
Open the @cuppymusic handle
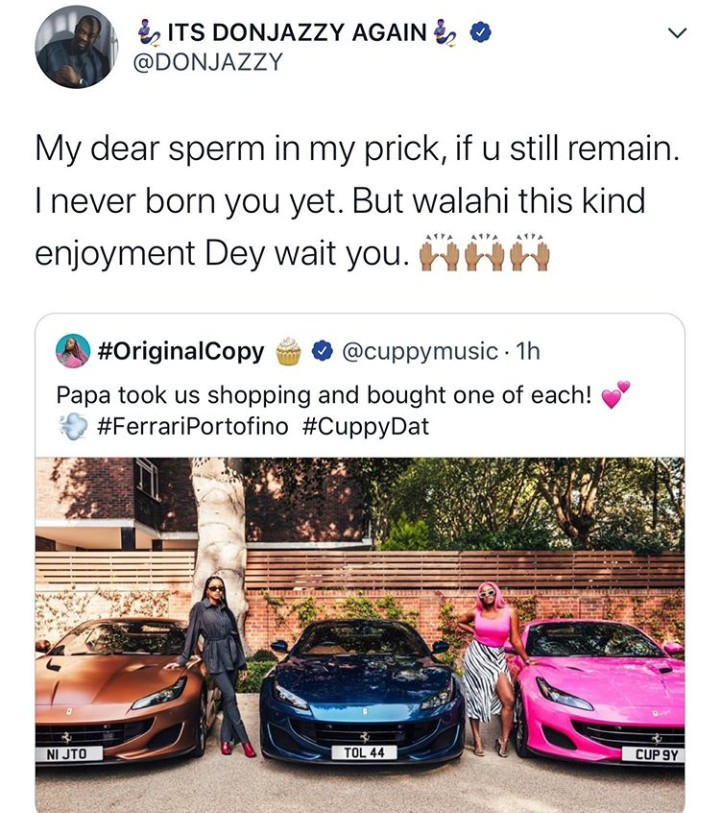pyautogui.click(x=419, y=352)
